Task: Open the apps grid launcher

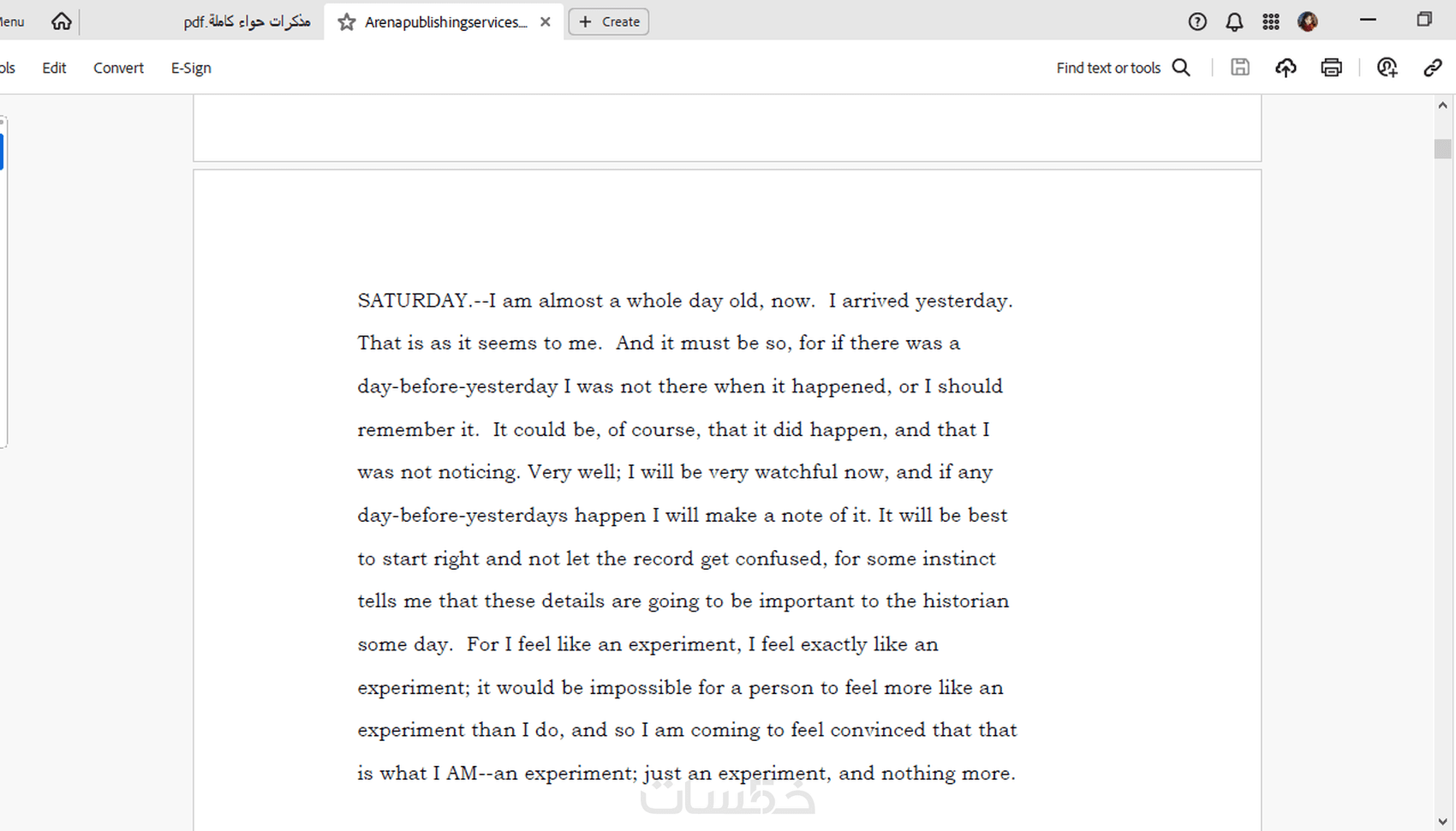Action: pos(1271,22)
